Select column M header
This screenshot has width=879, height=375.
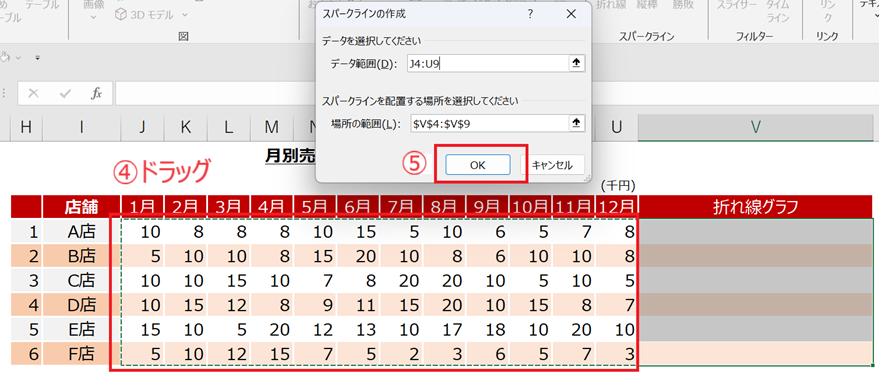(272, 128)
